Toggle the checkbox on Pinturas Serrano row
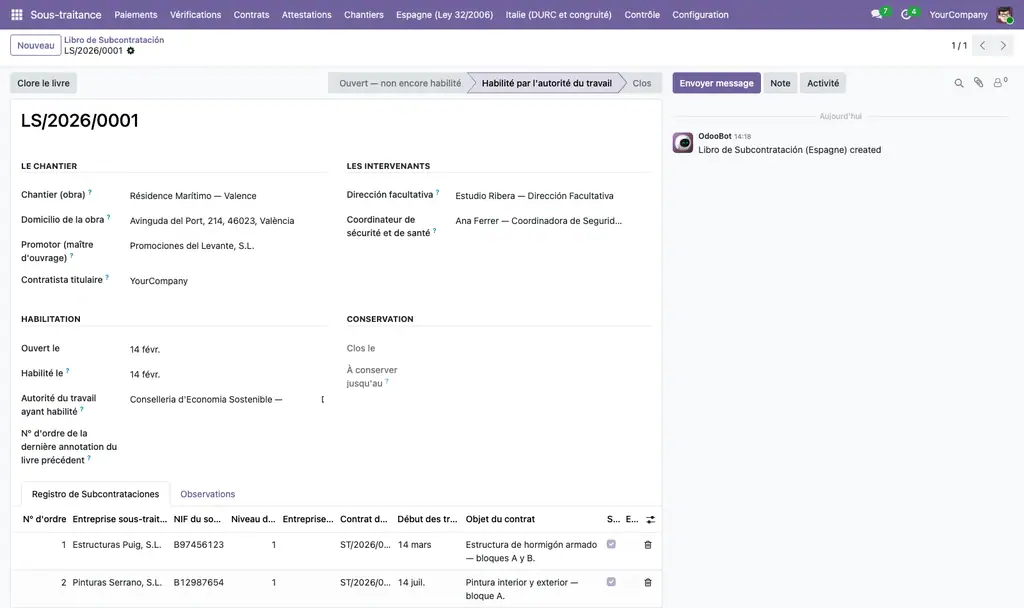The height and width of the screenshot is (608, 1024). click(611, 582)
